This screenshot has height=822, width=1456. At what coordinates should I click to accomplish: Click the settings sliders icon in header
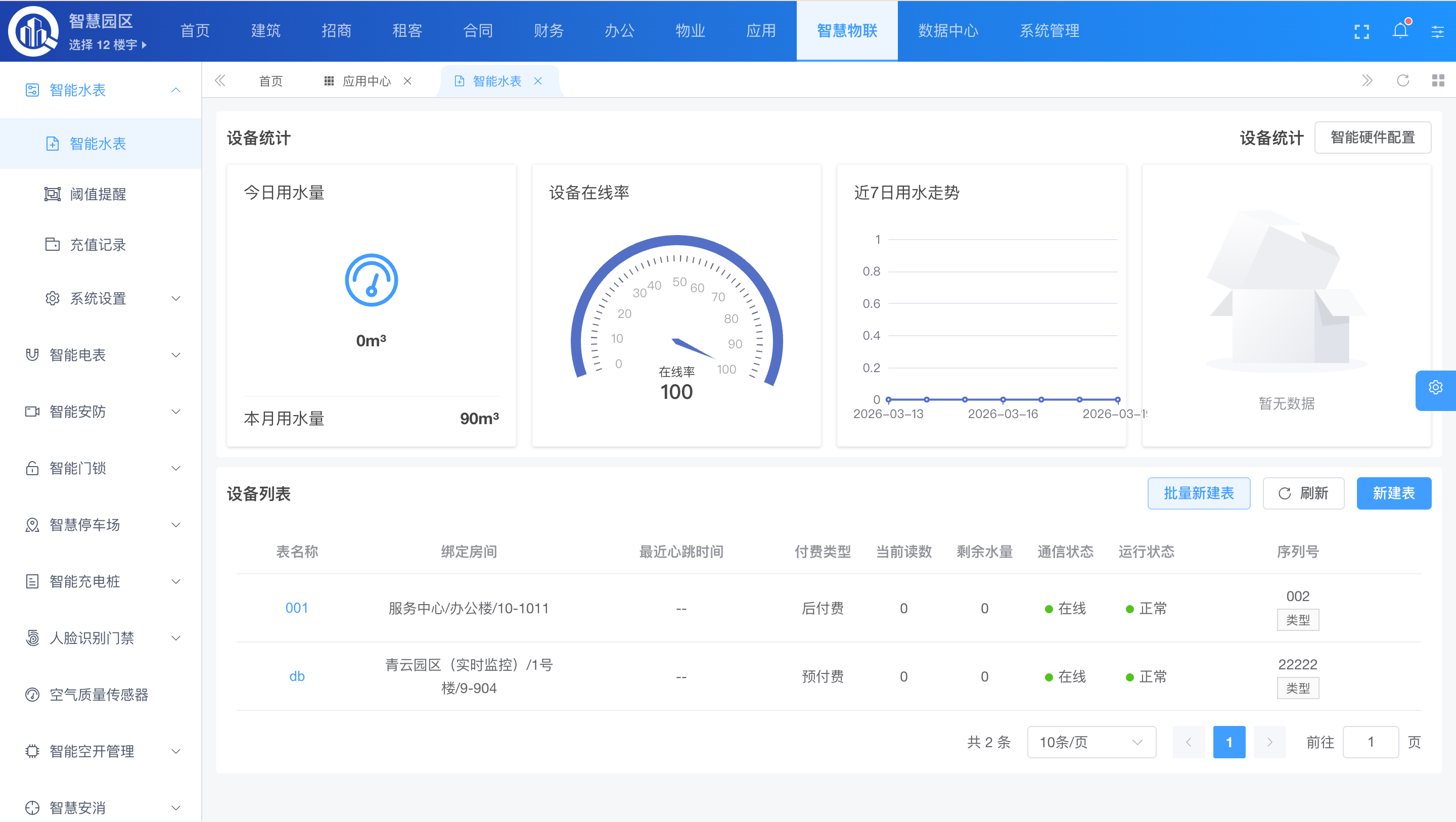(x=1437, y=32)
